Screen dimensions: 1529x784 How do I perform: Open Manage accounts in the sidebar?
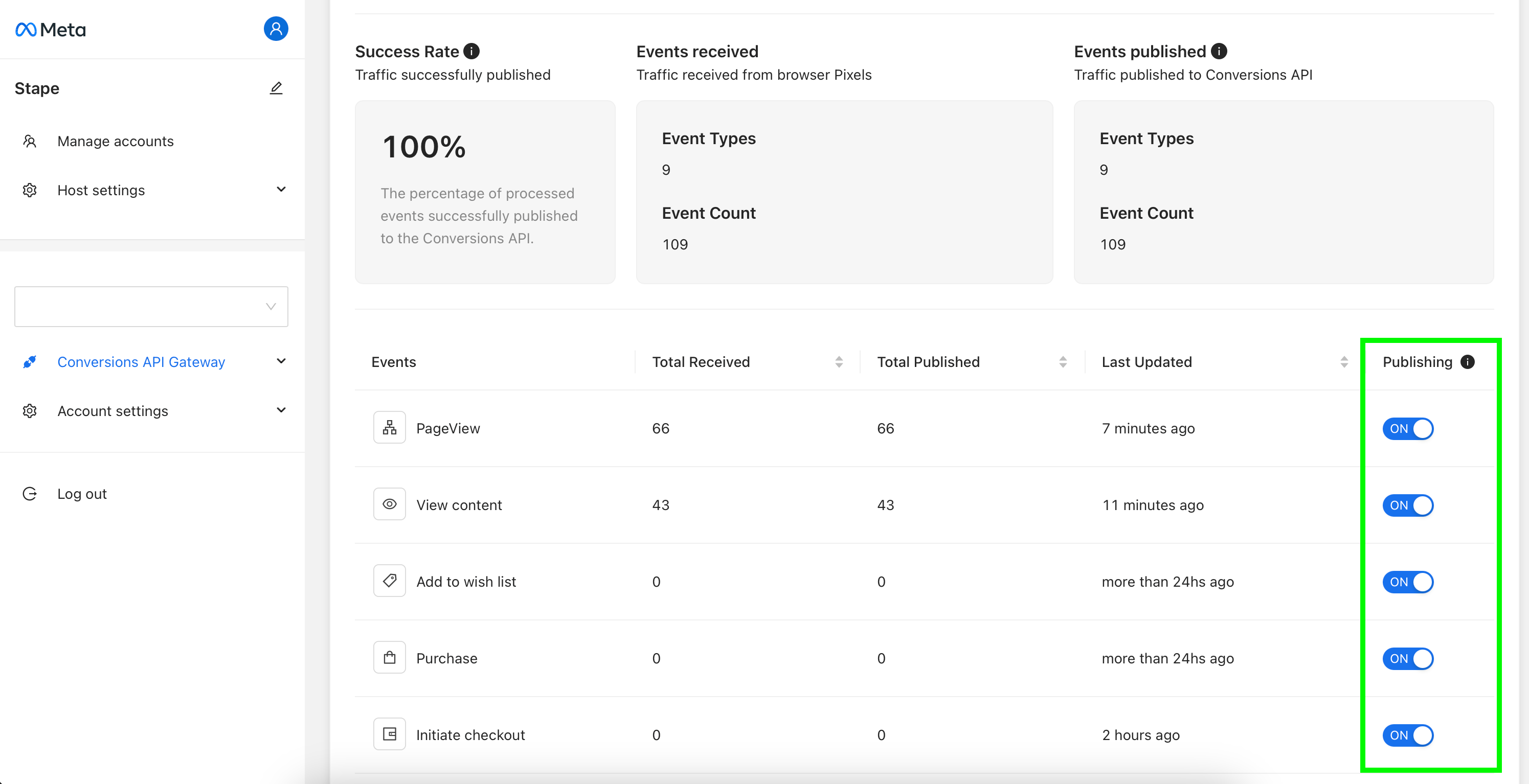click(x=115, y=141)
